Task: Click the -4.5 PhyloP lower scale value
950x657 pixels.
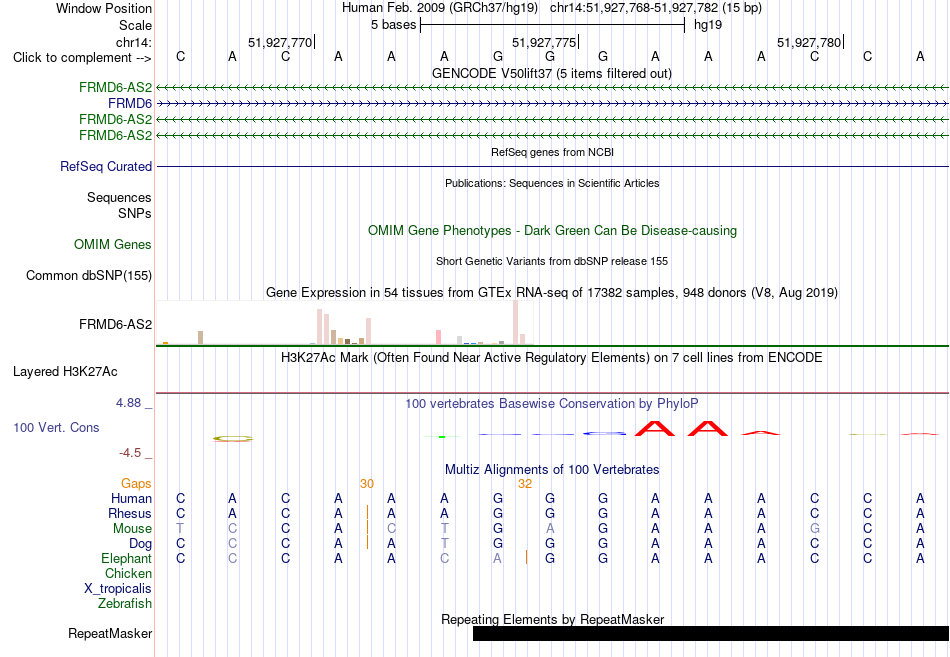Action: click(x=130, y=453)
